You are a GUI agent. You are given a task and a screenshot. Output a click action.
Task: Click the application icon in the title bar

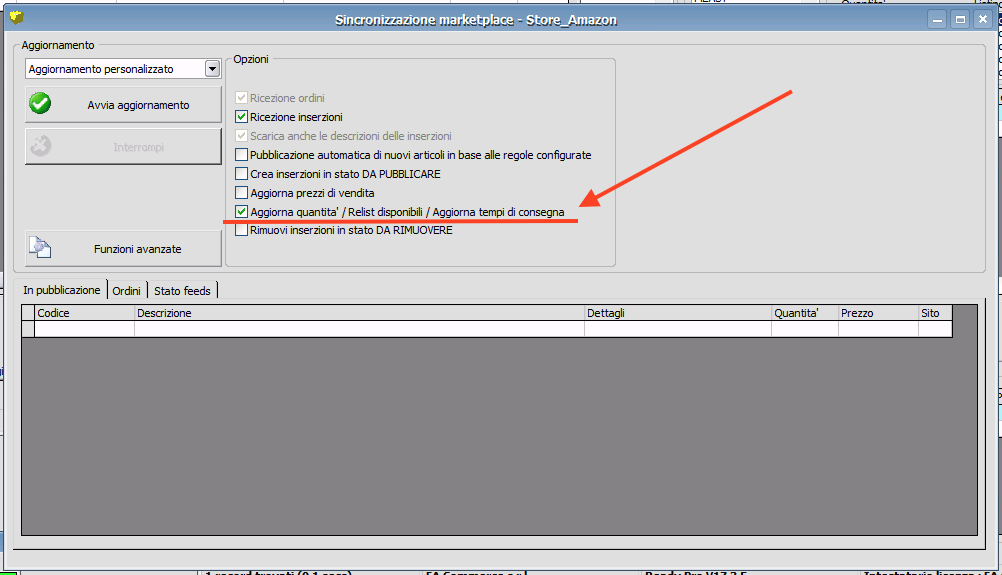point(17,18)
